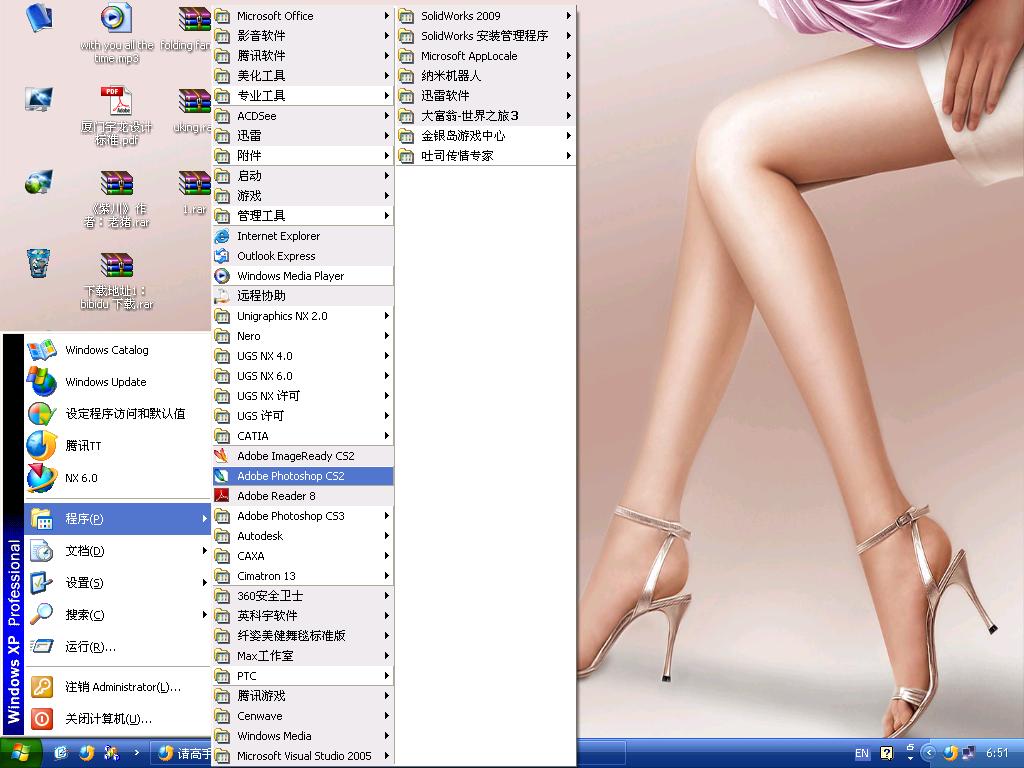The width and height of the screenshot is (1024, 768).
Task: Open the Nero program group
Action: coord(303,336)
